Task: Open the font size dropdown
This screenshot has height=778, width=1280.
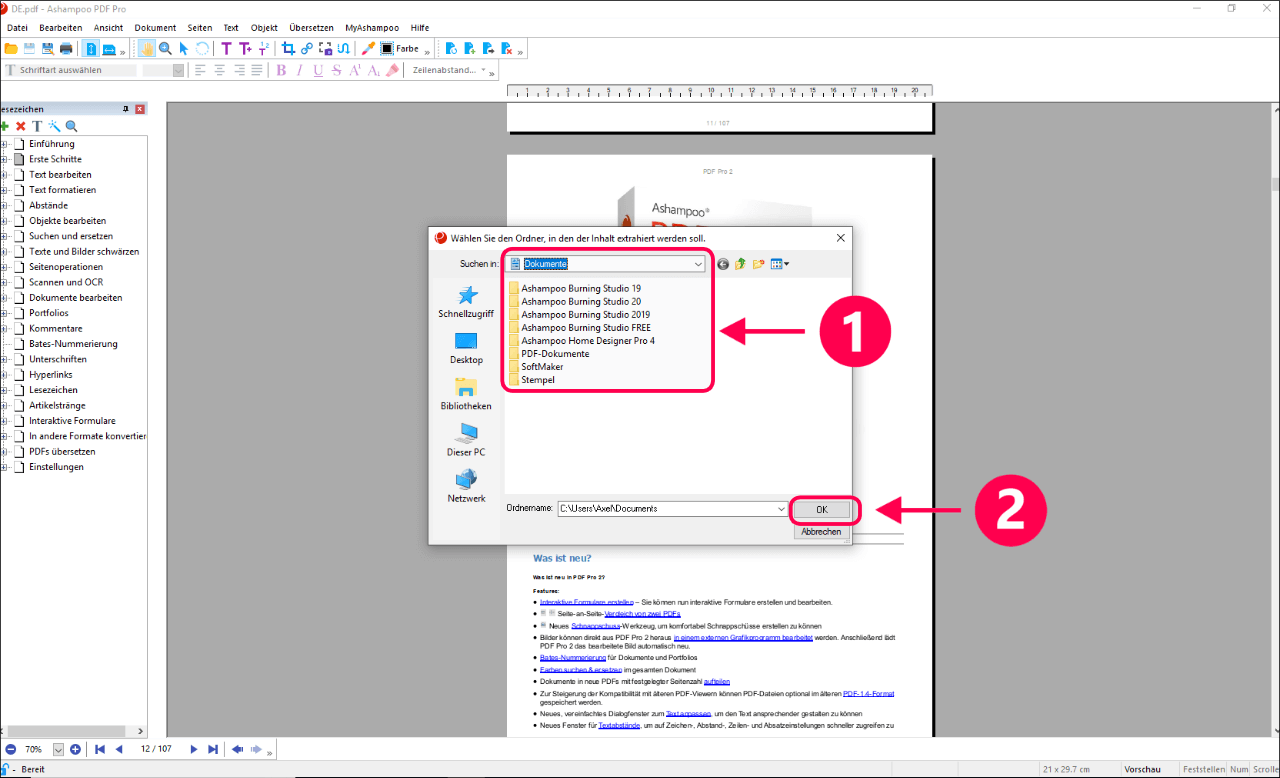Action: coord(178,70)
